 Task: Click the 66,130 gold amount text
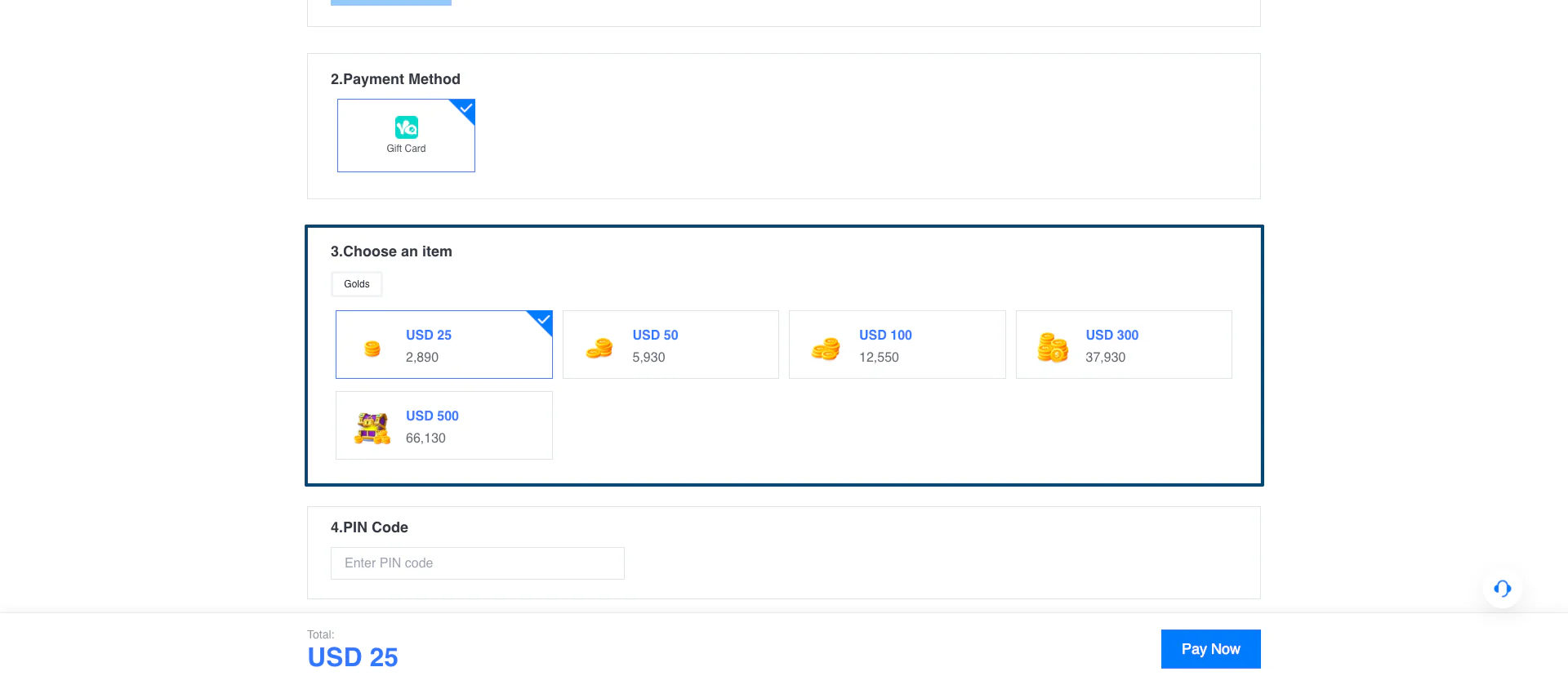pyautogui.click(x=425, y=438)
